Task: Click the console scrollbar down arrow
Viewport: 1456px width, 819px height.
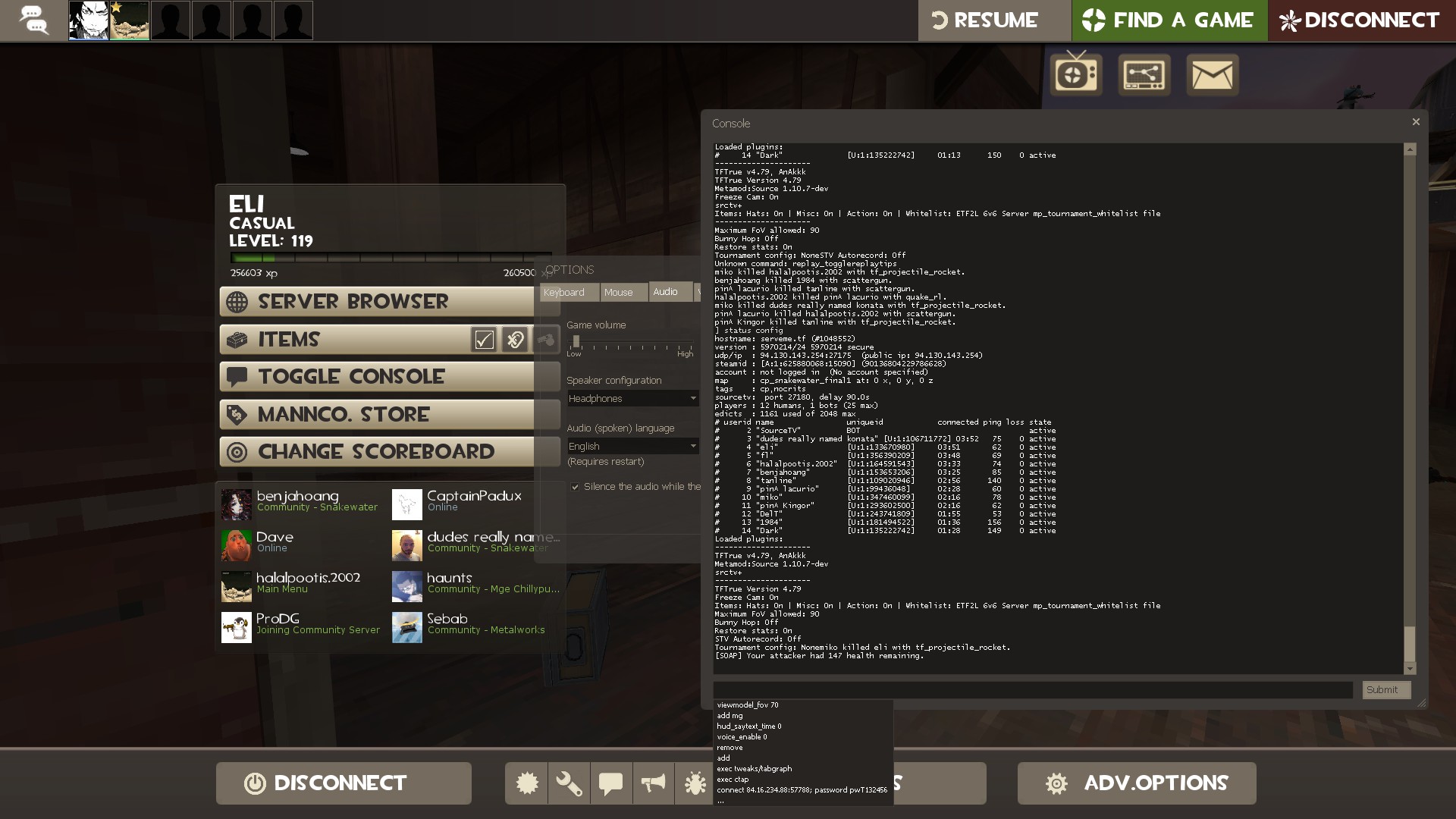Action: 1410,668
